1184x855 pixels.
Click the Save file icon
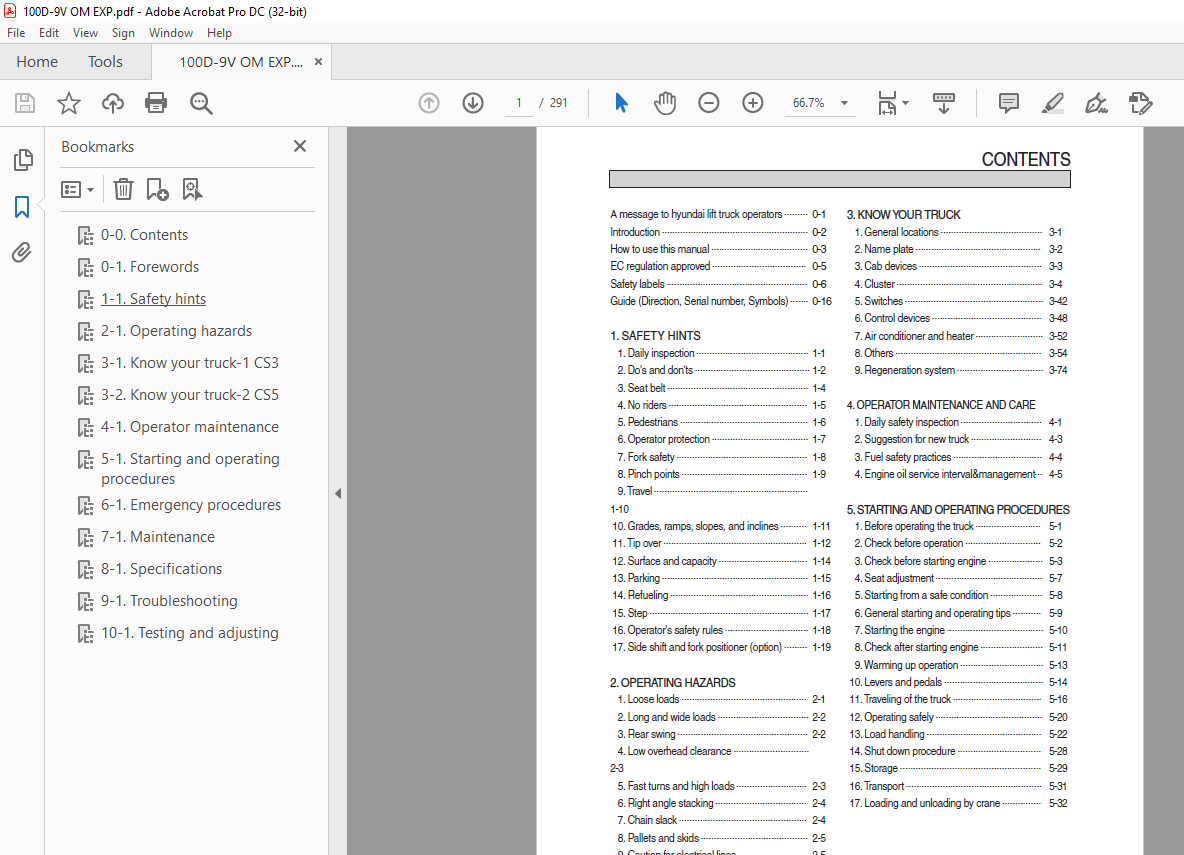coord(25,103)
